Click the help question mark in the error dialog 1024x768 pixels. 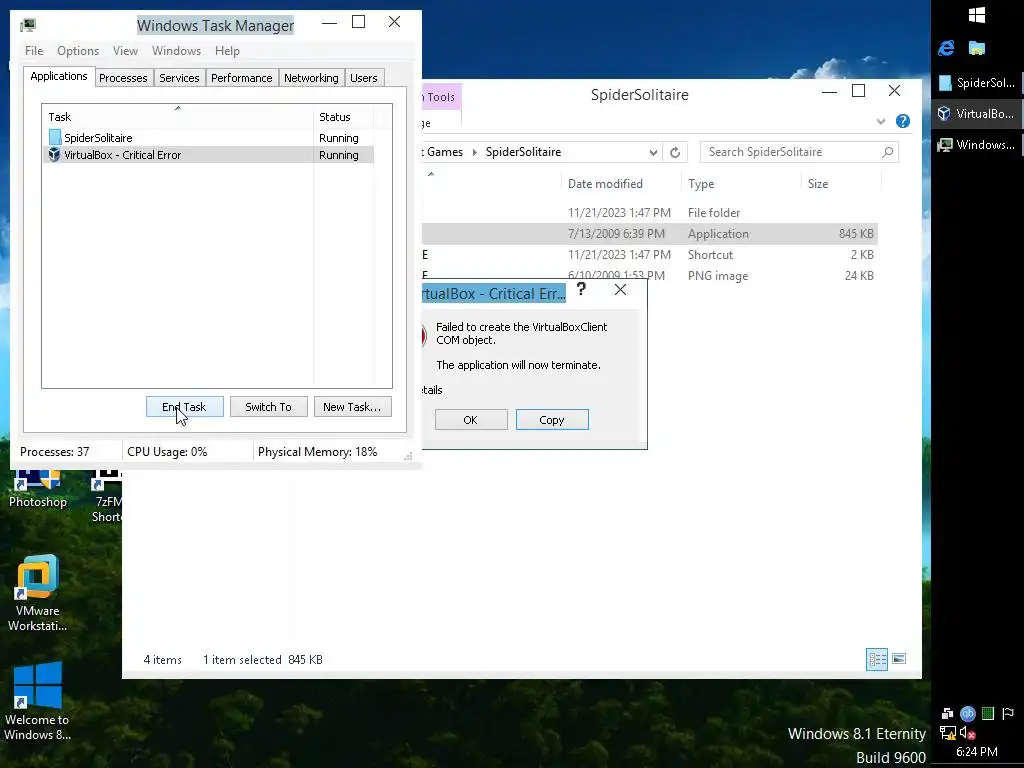tap(581, 289)
